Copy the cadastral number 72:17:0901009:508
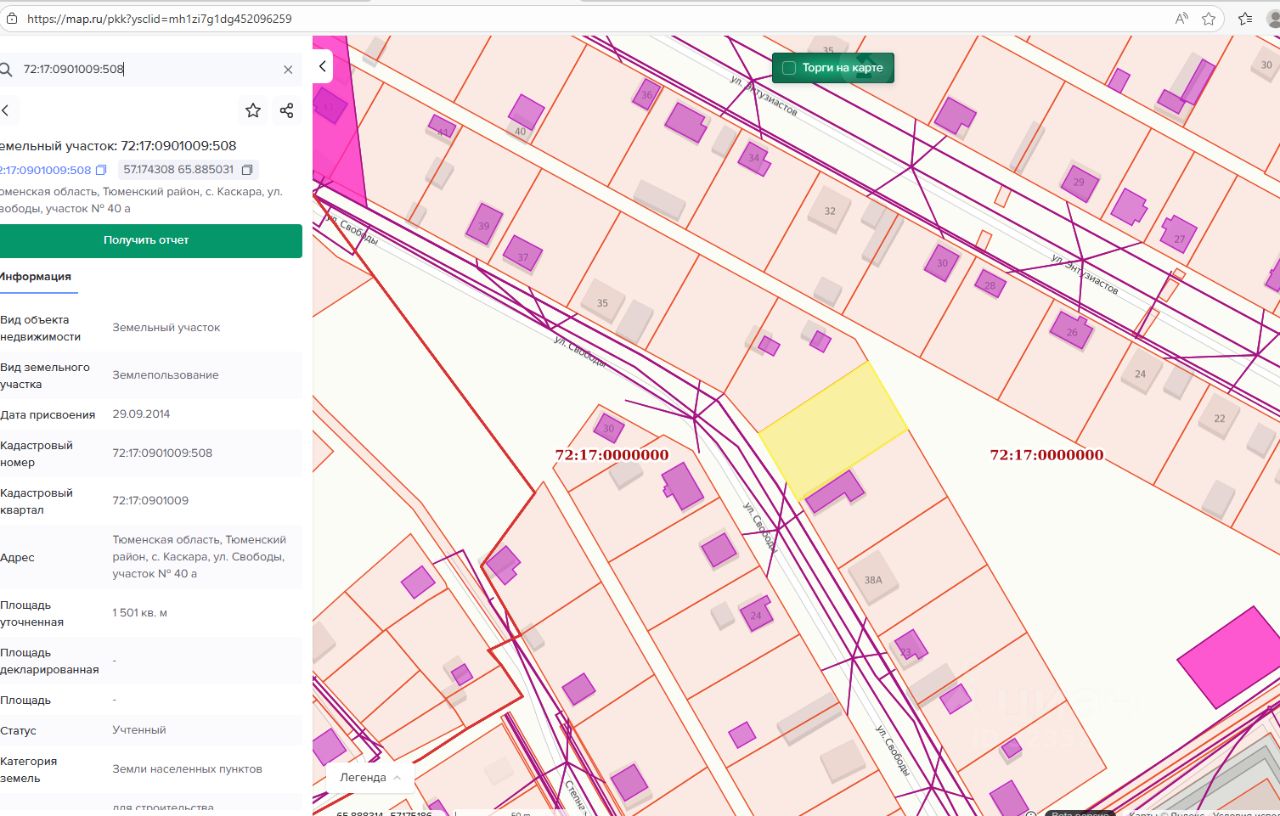 (101, 170)
